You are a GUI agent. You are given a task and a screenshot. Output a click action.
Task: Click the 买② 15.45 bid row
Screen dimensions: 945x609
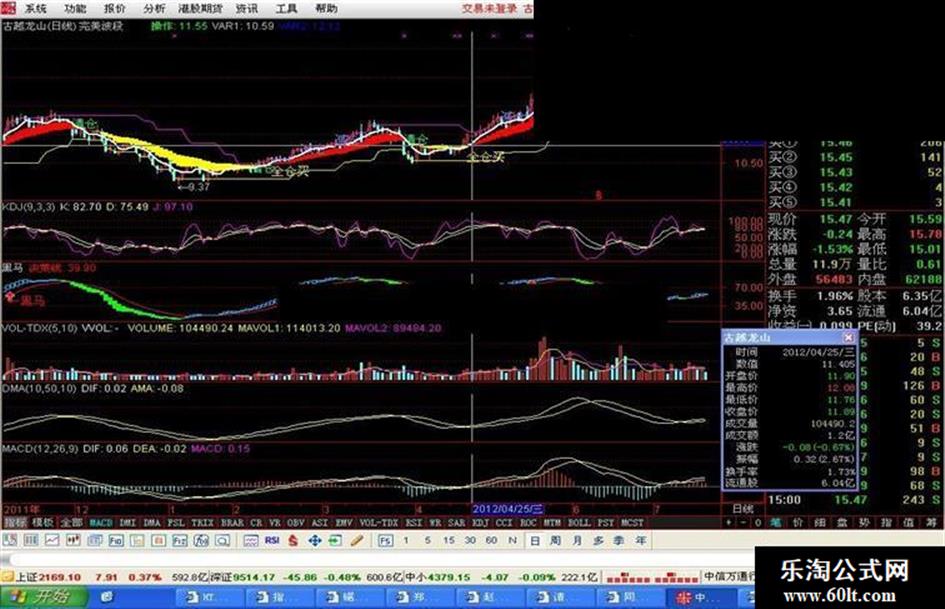pos(855,157)
